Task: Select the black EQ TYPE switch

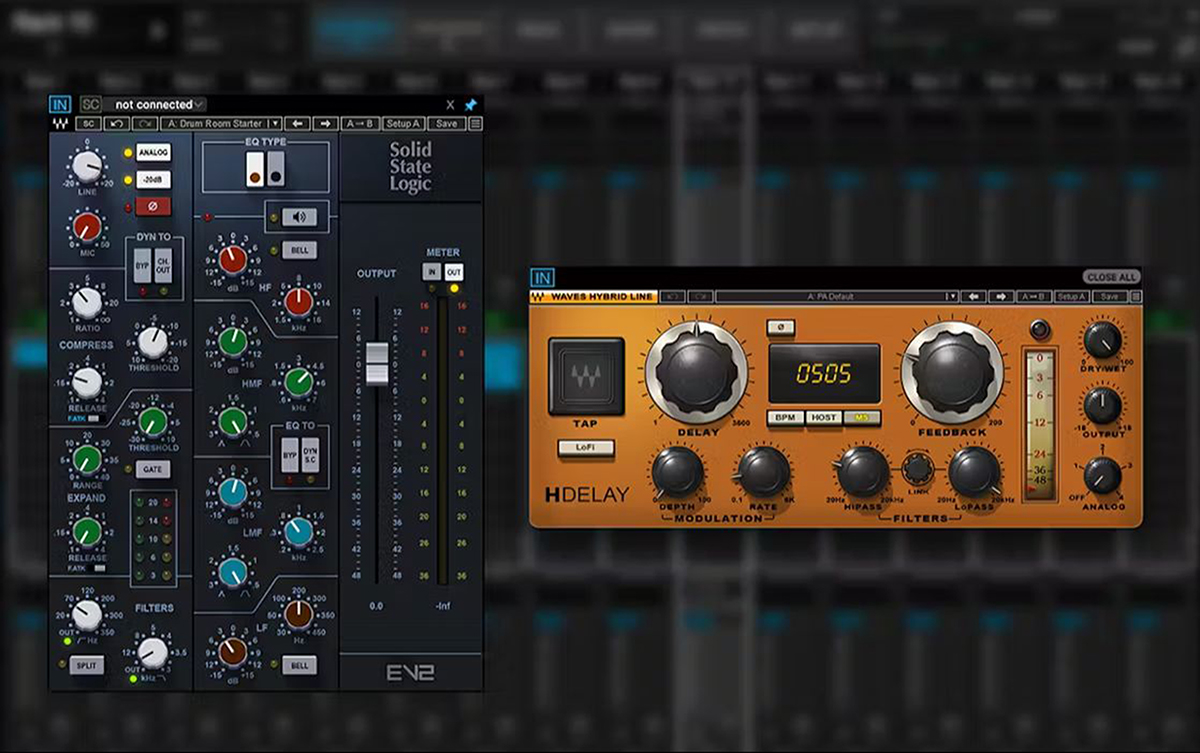Action: (x=276, y=171)
